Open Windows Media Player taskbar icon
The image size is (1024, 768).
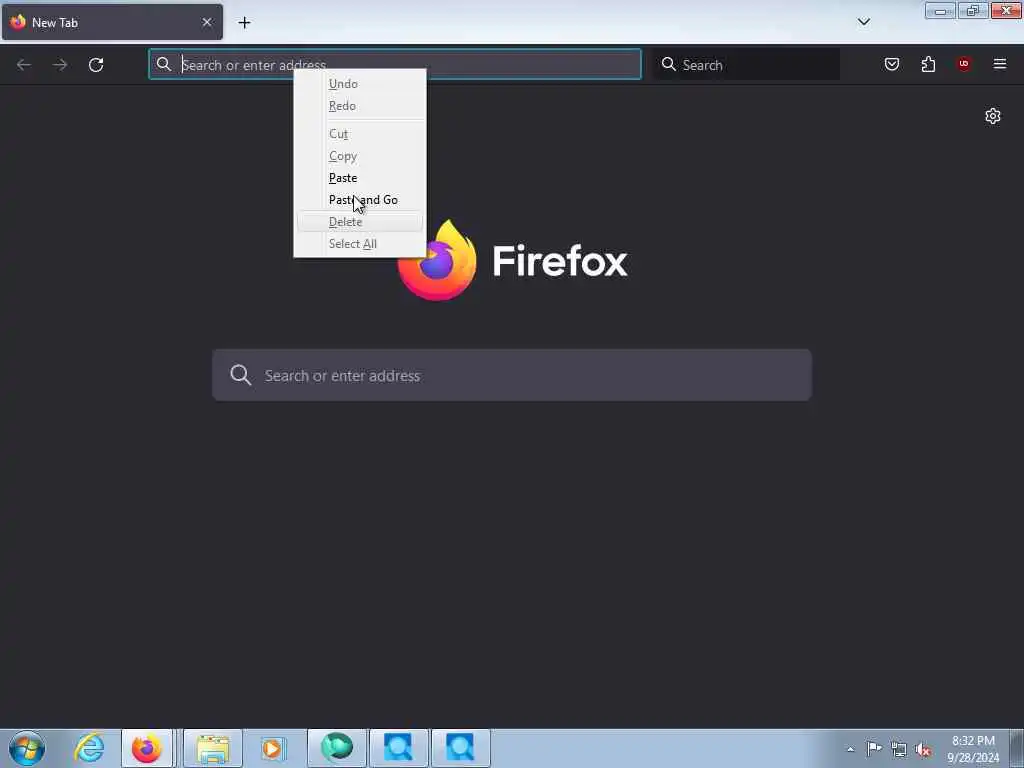click(274, 748)
